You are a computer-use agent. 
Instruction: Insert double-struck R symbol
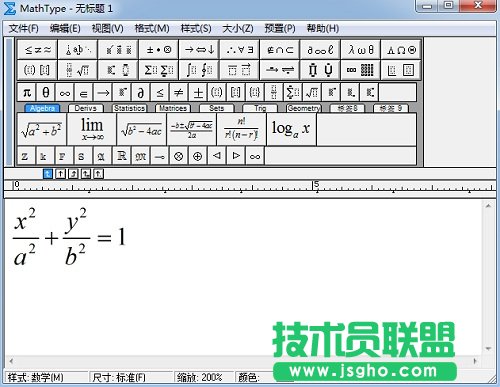(122, 156)
